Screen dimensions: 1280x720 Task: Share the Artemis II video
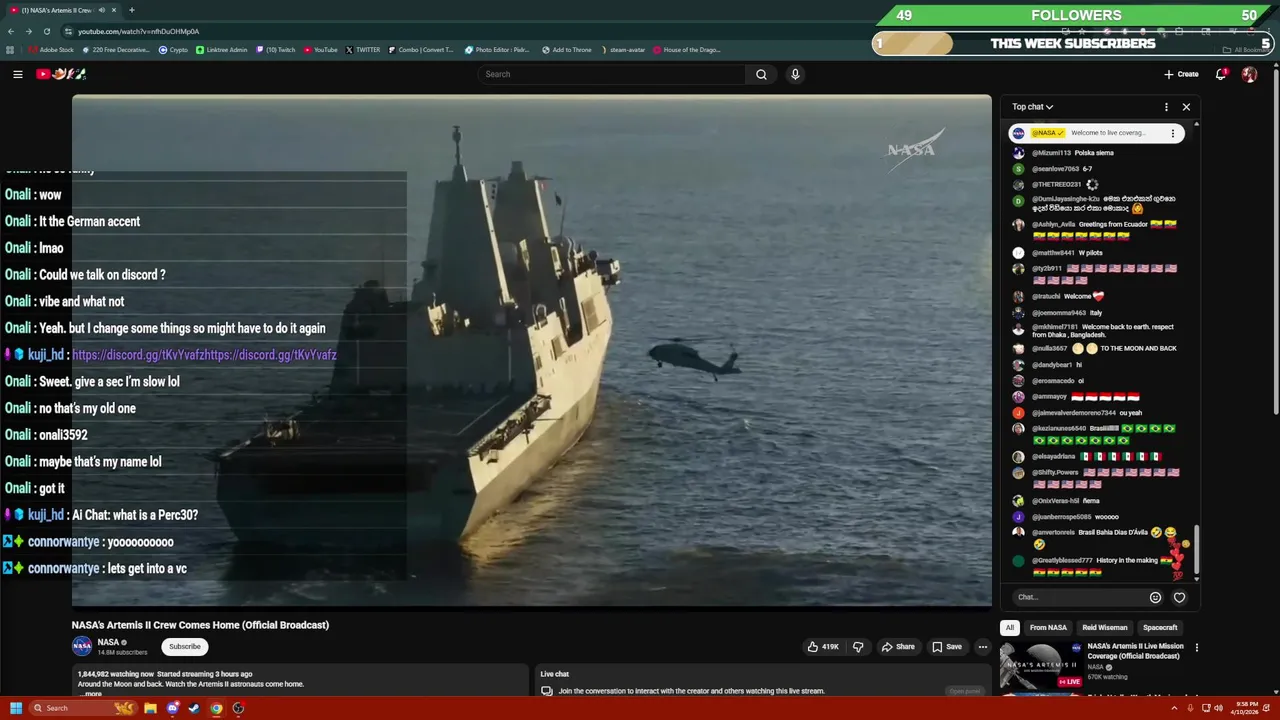point(898,647)
